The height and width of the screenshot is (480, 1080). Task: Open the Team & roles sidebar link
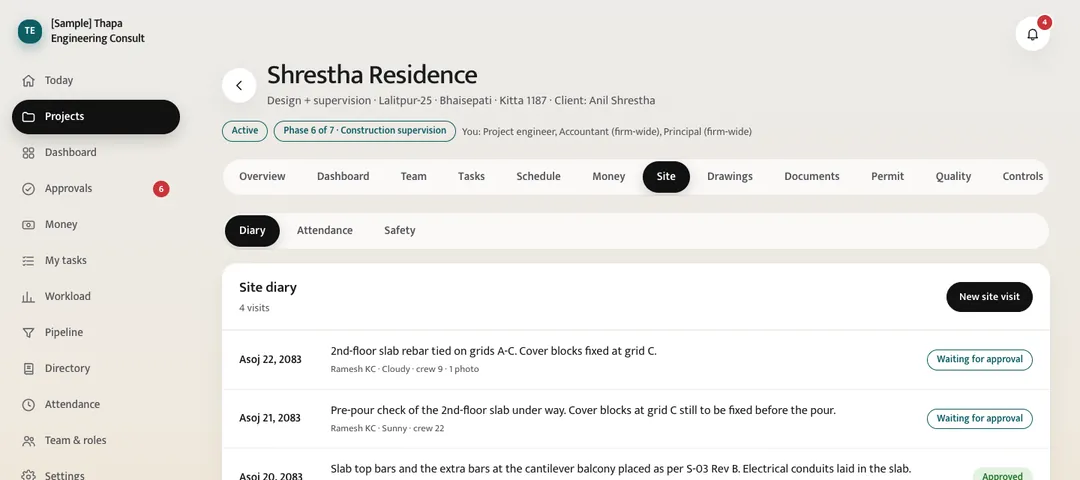pos(96,441)
